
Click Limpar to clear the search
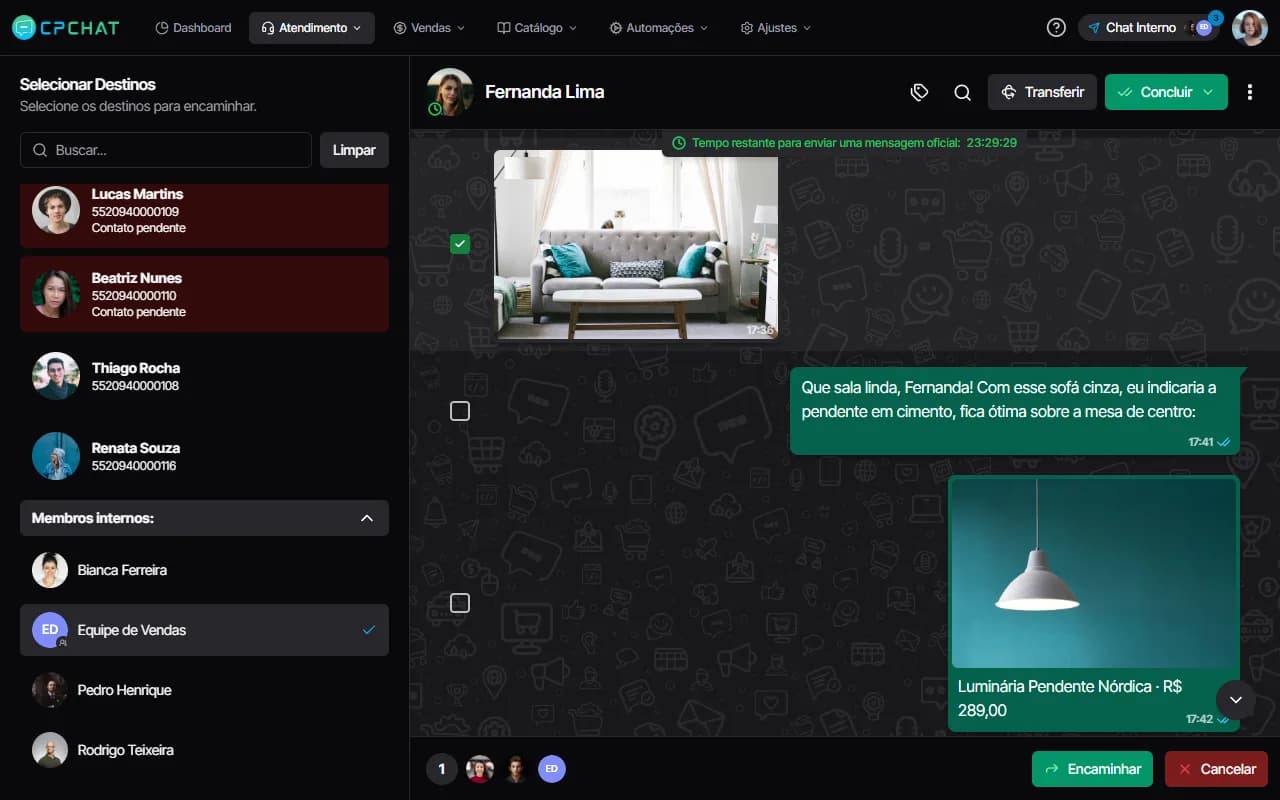tap(354, 150)
